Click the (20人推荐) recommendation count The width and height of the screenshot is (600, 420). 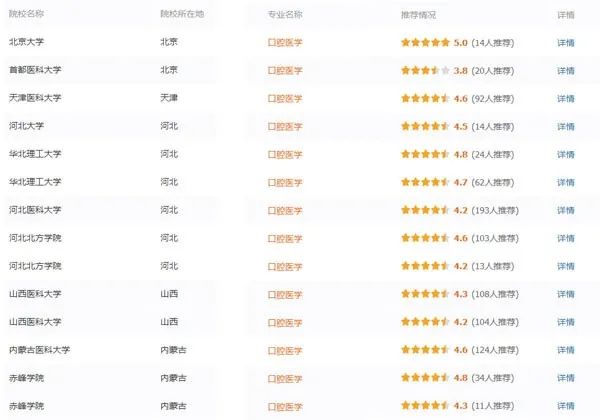[x=492, y=71]
